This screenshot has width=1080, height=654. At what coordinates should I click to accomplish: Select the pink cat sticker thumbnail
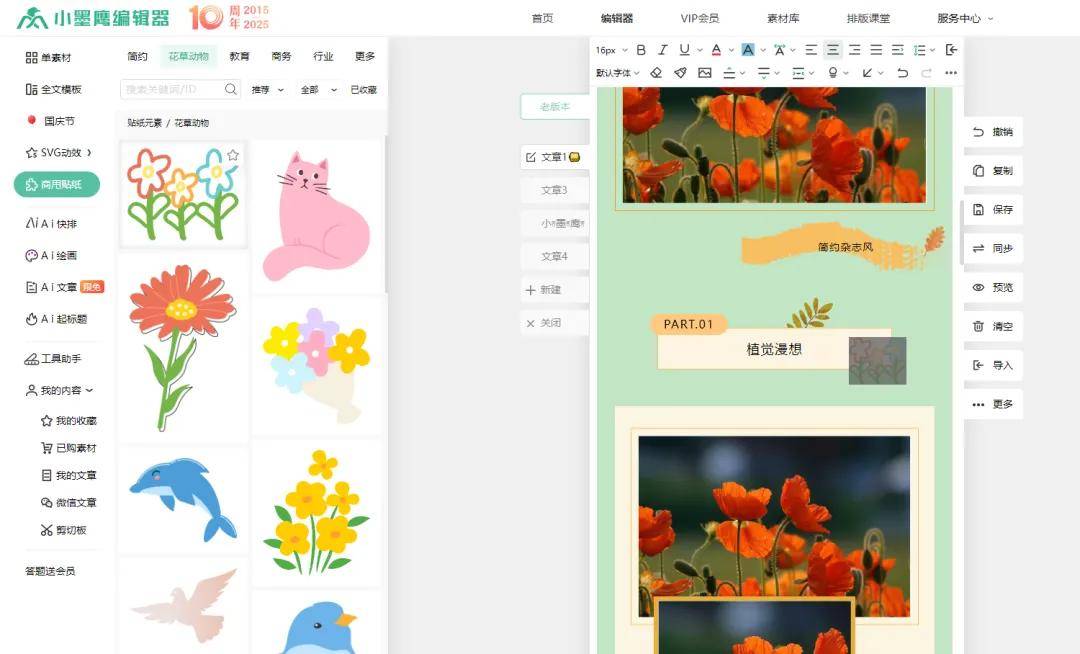click(317, 215)
